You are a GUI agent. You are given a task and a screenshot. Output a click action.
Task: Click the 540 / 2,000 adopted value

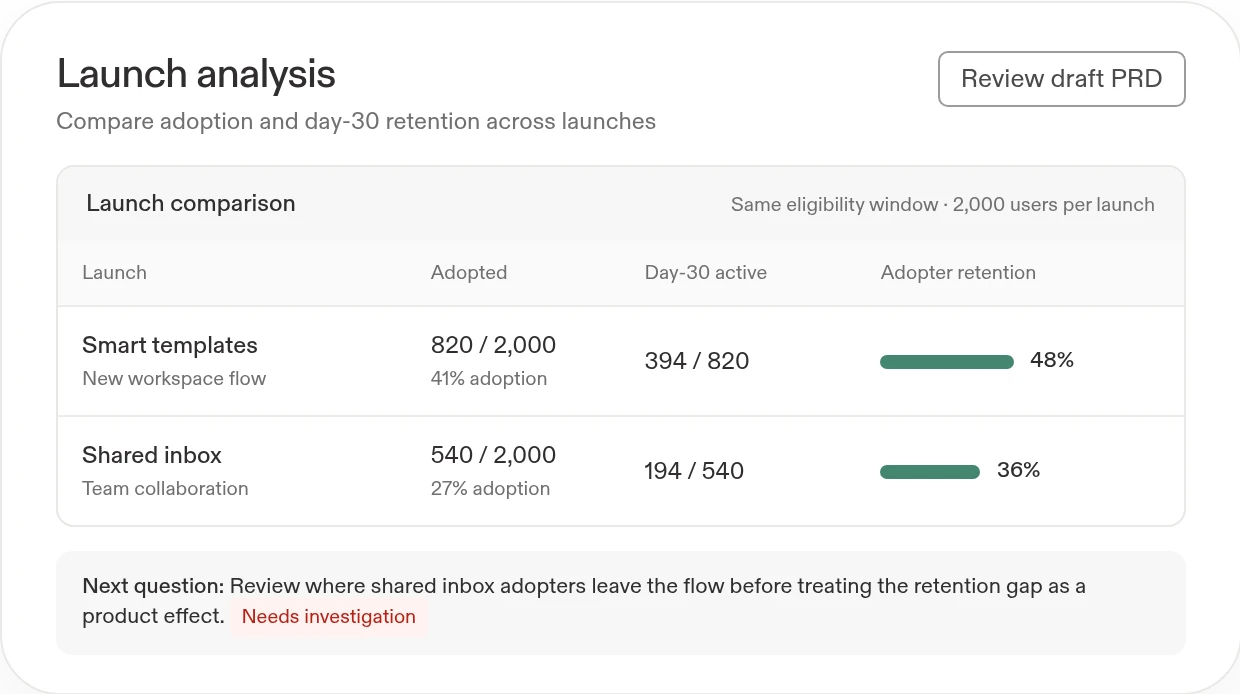click(x=493, y=455)
